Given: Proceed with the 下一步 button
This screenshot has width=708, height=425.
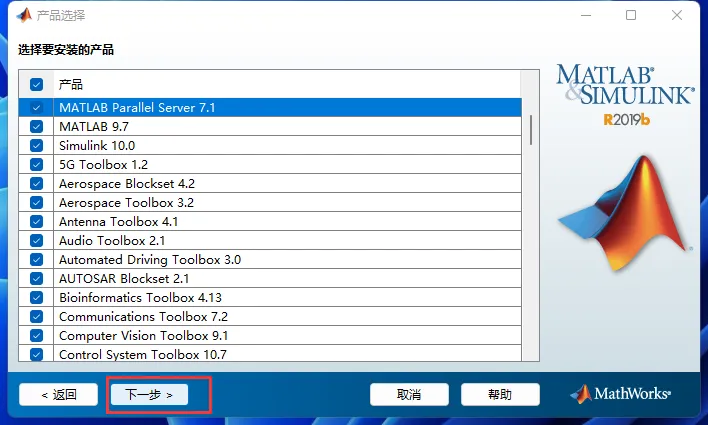Looking at the screenshot, I should [x=149, y=395].
